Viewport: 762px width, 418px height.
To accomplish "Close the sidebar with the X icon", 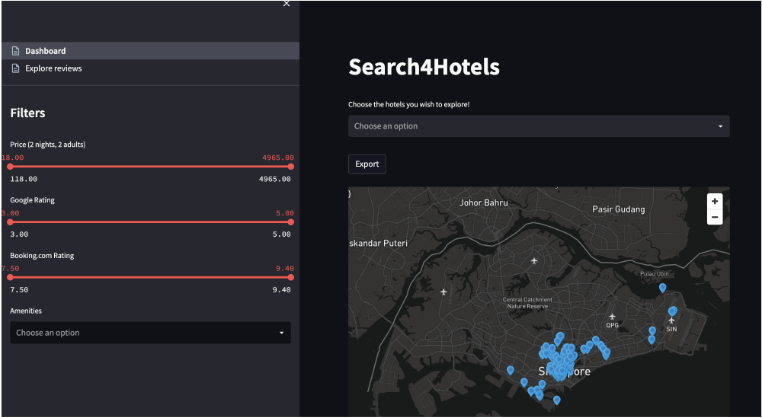I will pos(286,4).
